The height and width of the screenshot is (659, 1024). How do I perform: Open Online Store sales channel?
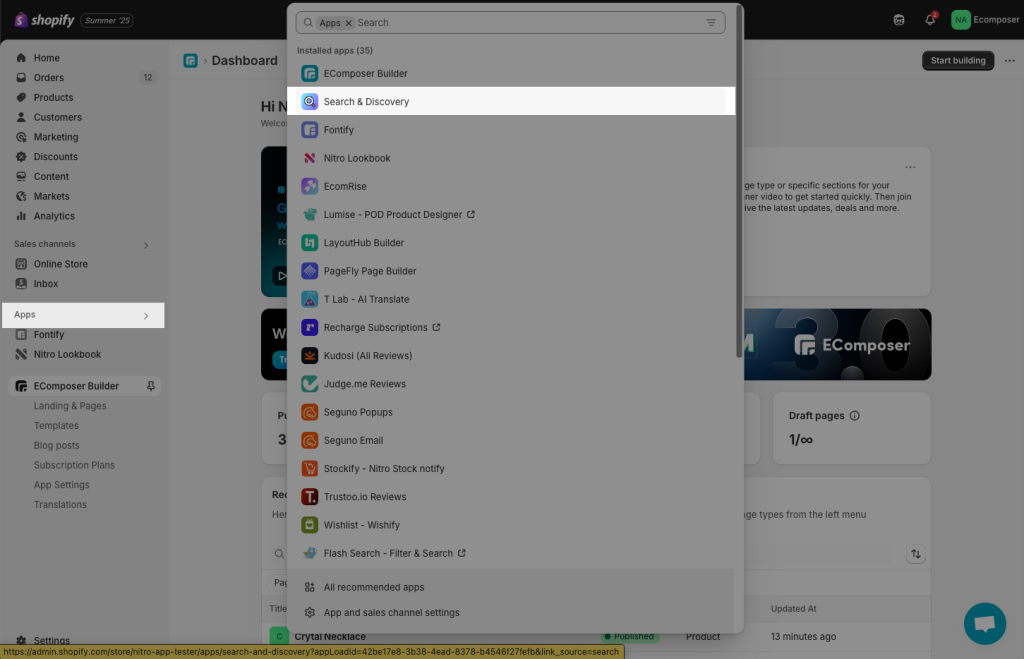[61, 264]
